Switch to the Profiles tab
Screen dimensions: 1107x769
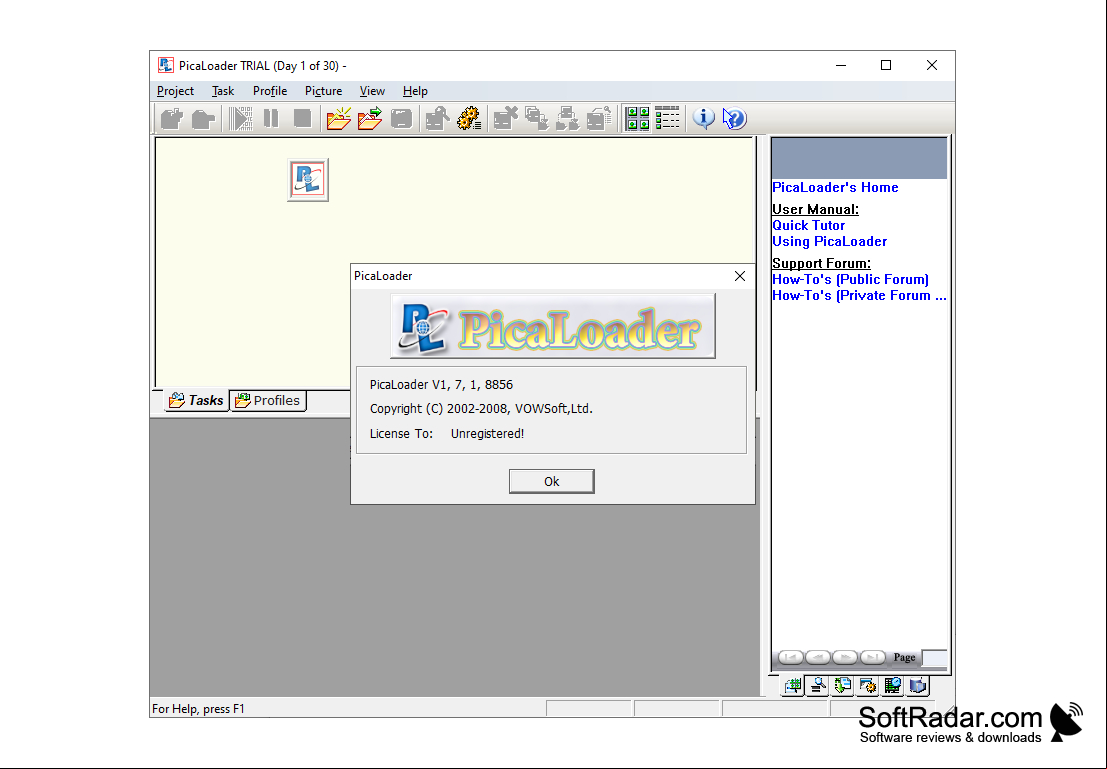(x=268, y=400)
